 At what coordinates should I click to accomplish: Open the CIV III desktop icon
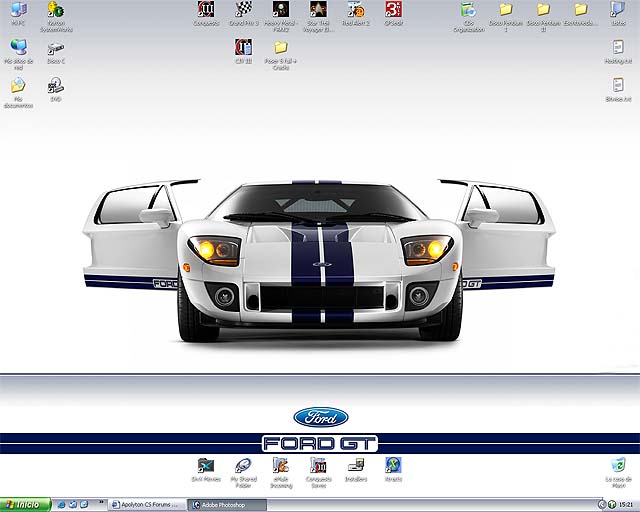(x=243, y=47)
